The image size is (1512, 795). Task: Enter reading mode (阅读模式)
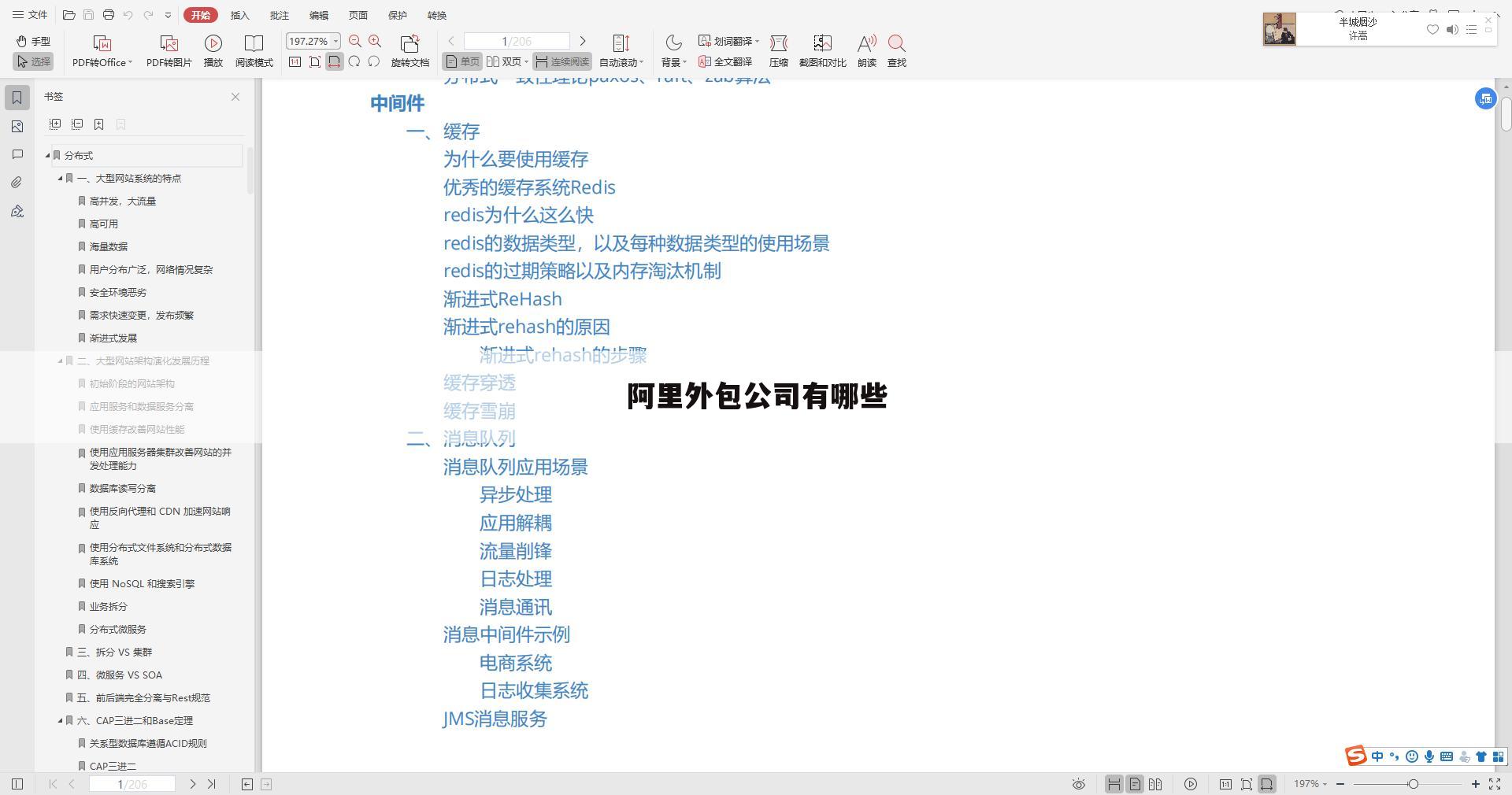click(254, 50)
